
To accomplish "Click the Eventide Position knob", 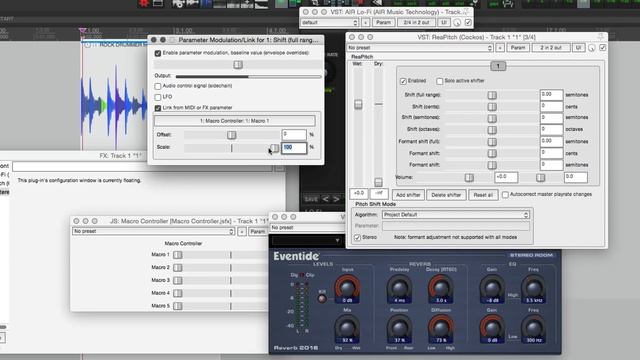I will click(399, 328).
